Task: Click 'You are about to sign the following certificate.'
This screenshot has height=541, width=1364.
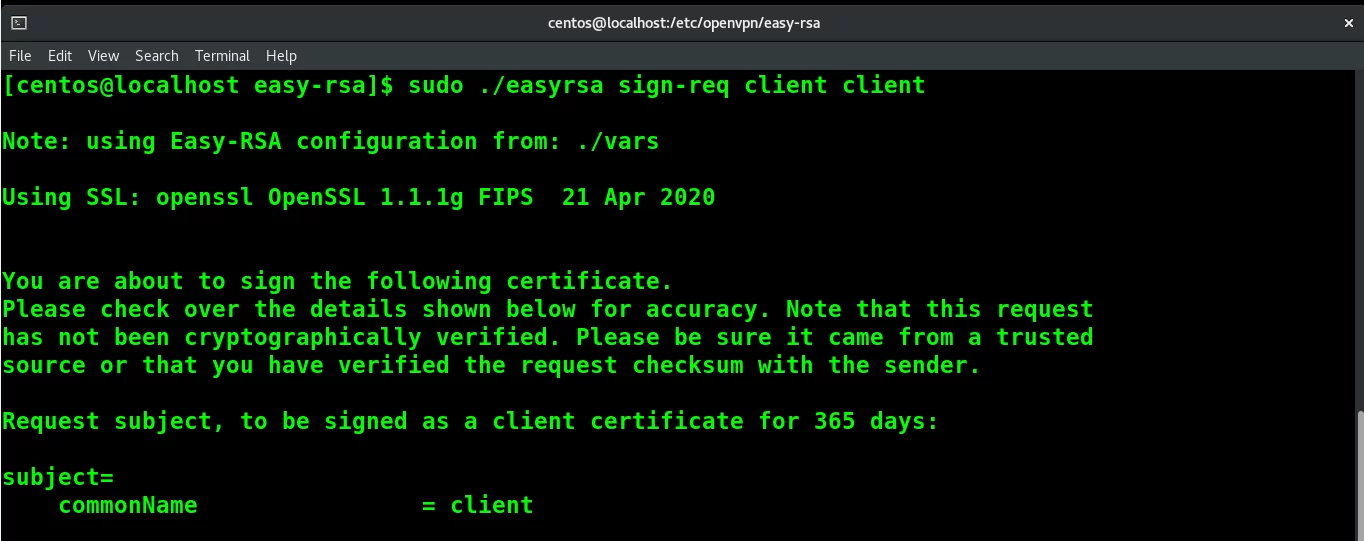Action: point(337,282)
